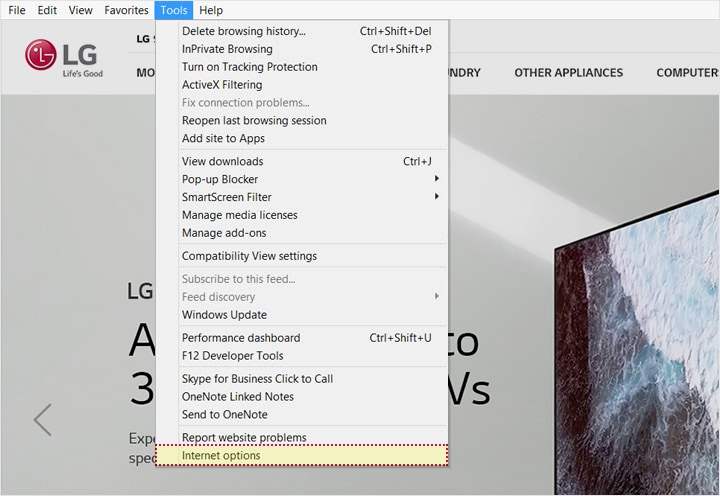
Task: Open Compatibility View settings
Action: pyautogui.click(x=249, y=256)
